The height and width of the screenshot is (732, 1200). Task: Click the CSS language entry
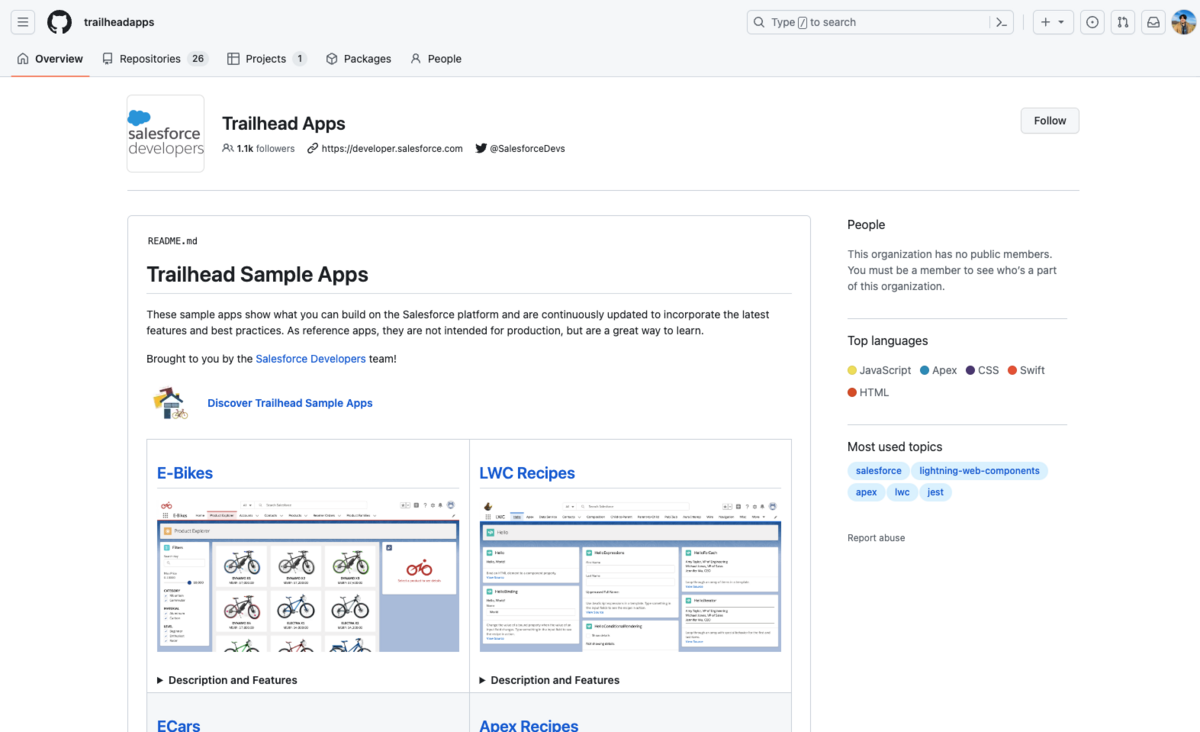click(982, 370)
